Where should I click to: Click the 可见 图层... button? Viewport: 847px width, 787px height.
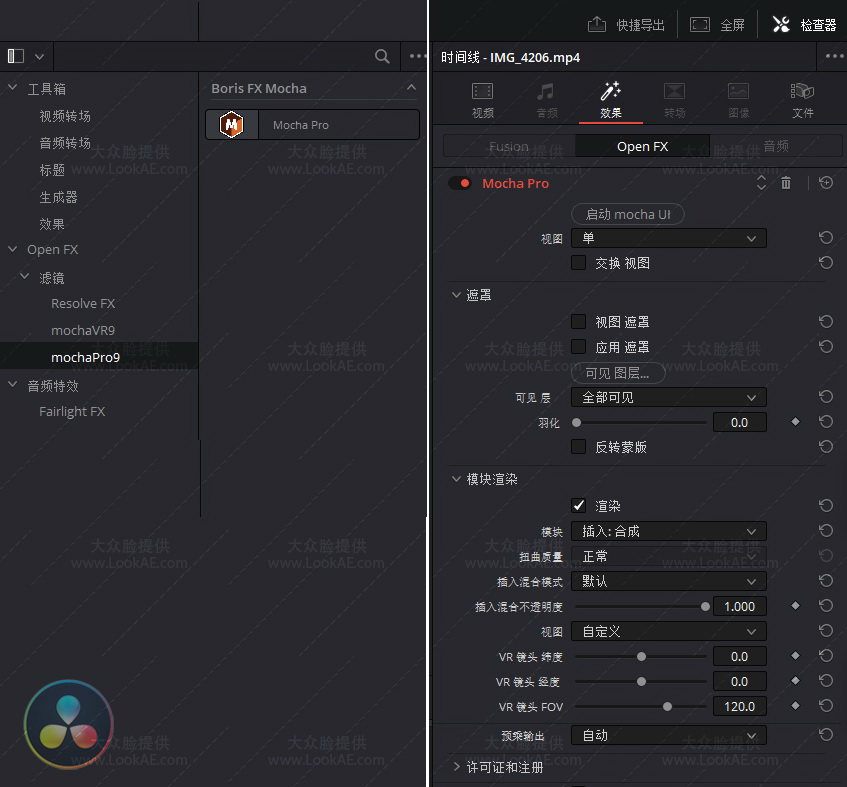pyautogui.click(x=624, y=373)
